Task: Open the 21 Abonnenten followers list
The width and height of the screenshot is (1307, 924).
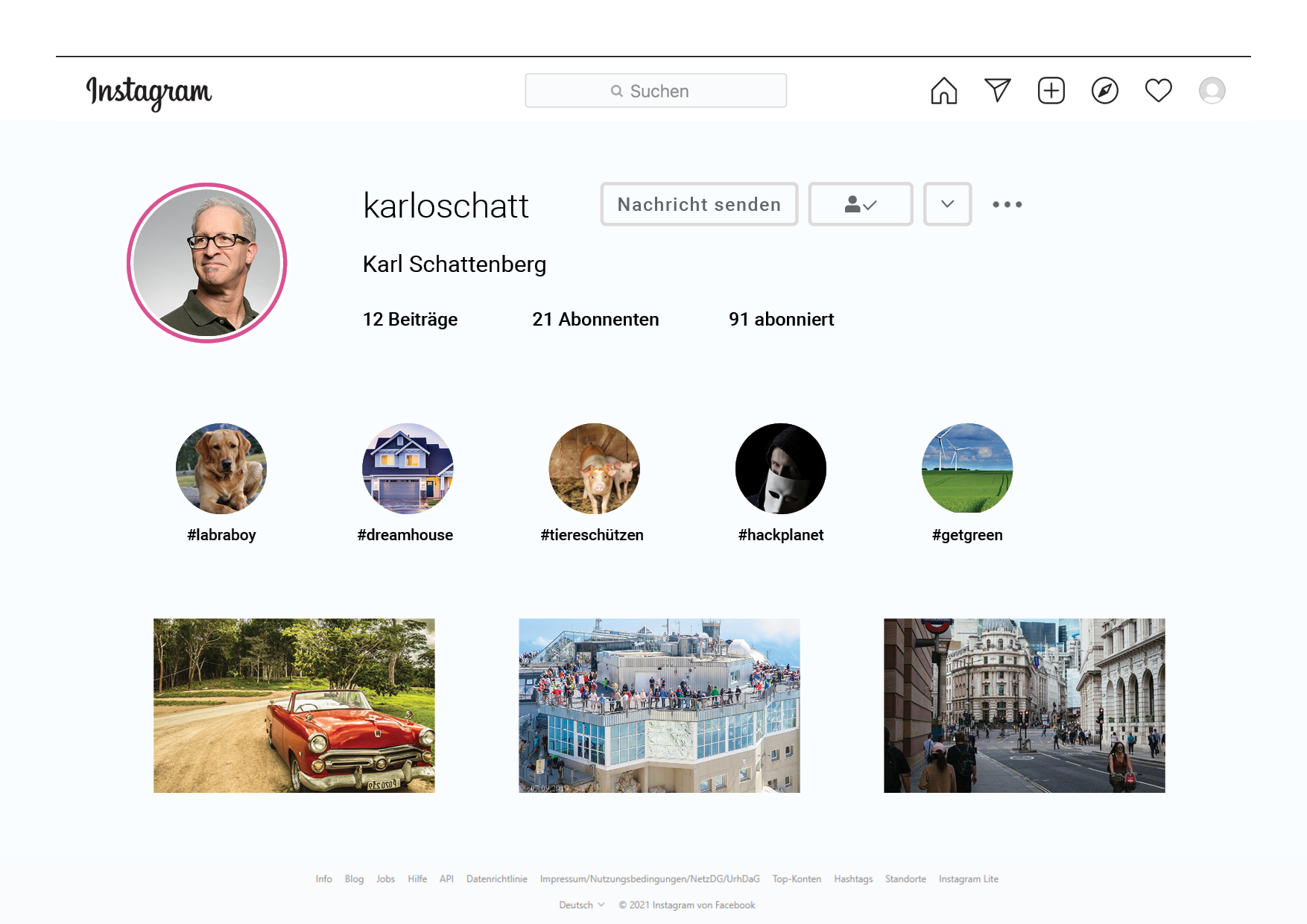Action: click(595, 320)
